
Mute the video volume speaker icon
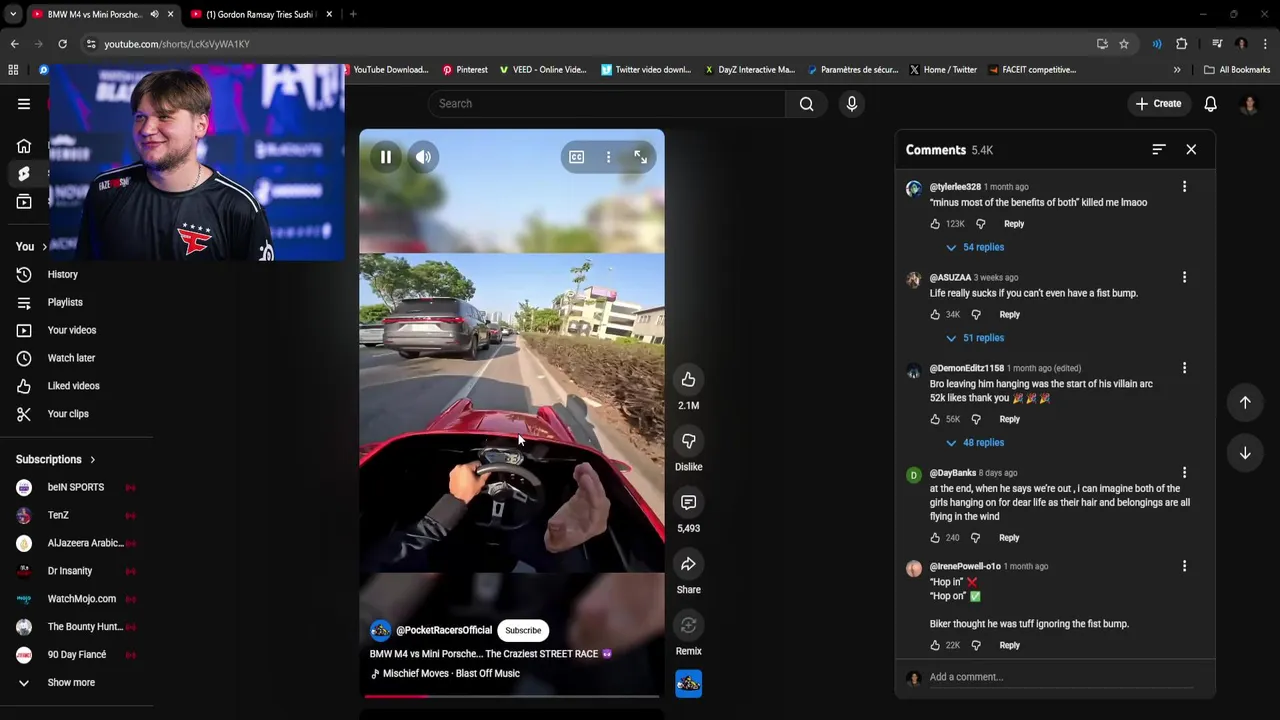point(424,157)
